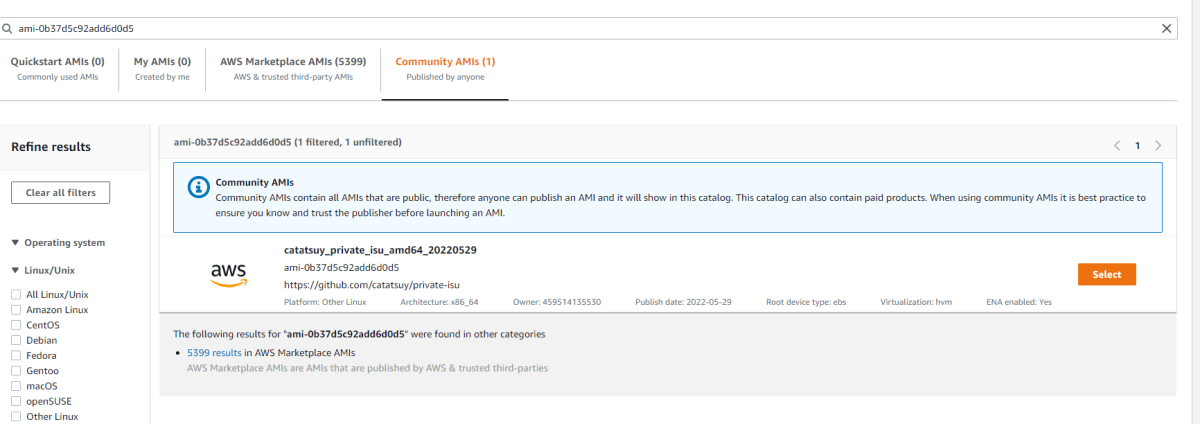Focus the AMI search input field
The height and width of the screenshot is (424, 1200).
(590, 29)
